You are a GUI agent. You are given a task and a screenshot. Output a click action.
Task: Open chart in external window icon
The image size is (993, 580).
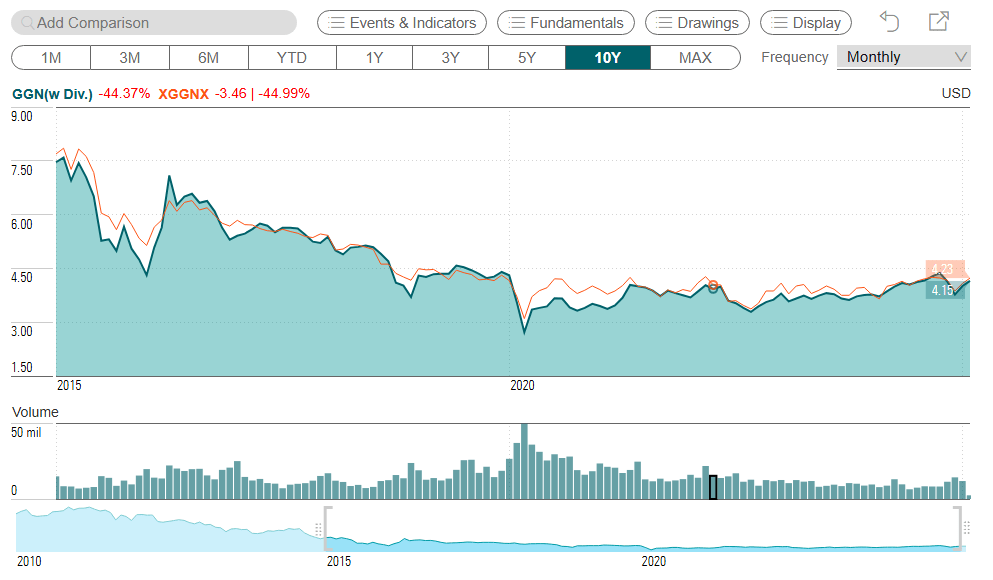(938, 21)
